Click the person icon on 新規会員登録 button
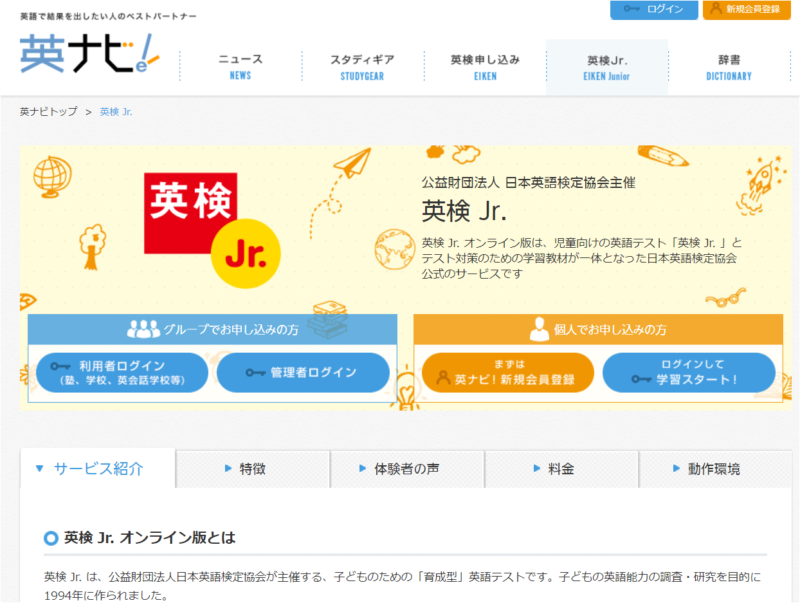This screenshot has height=603, width=800. click(716, 9)
